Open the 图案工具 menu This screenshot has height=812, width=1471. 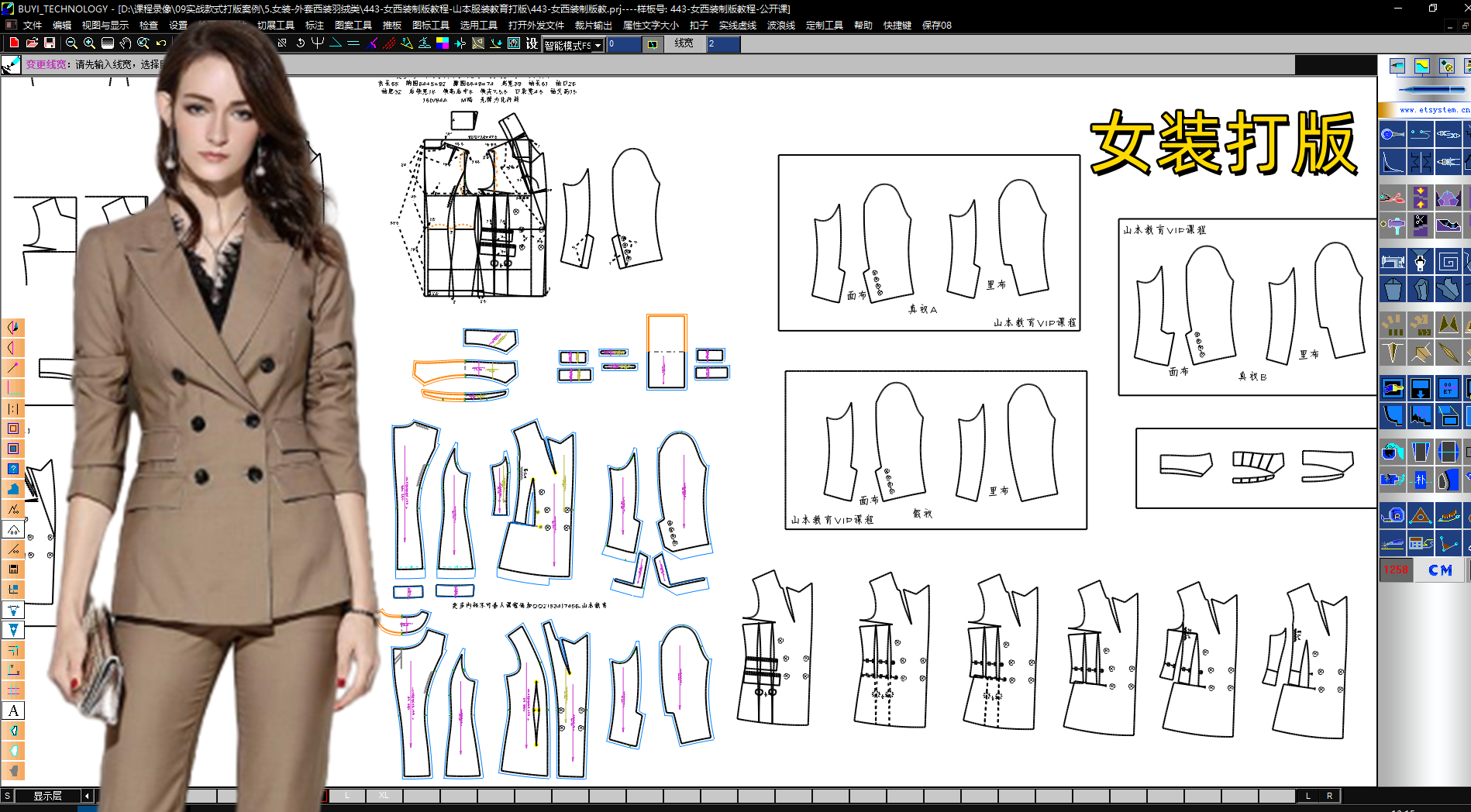tap(353, 26)
